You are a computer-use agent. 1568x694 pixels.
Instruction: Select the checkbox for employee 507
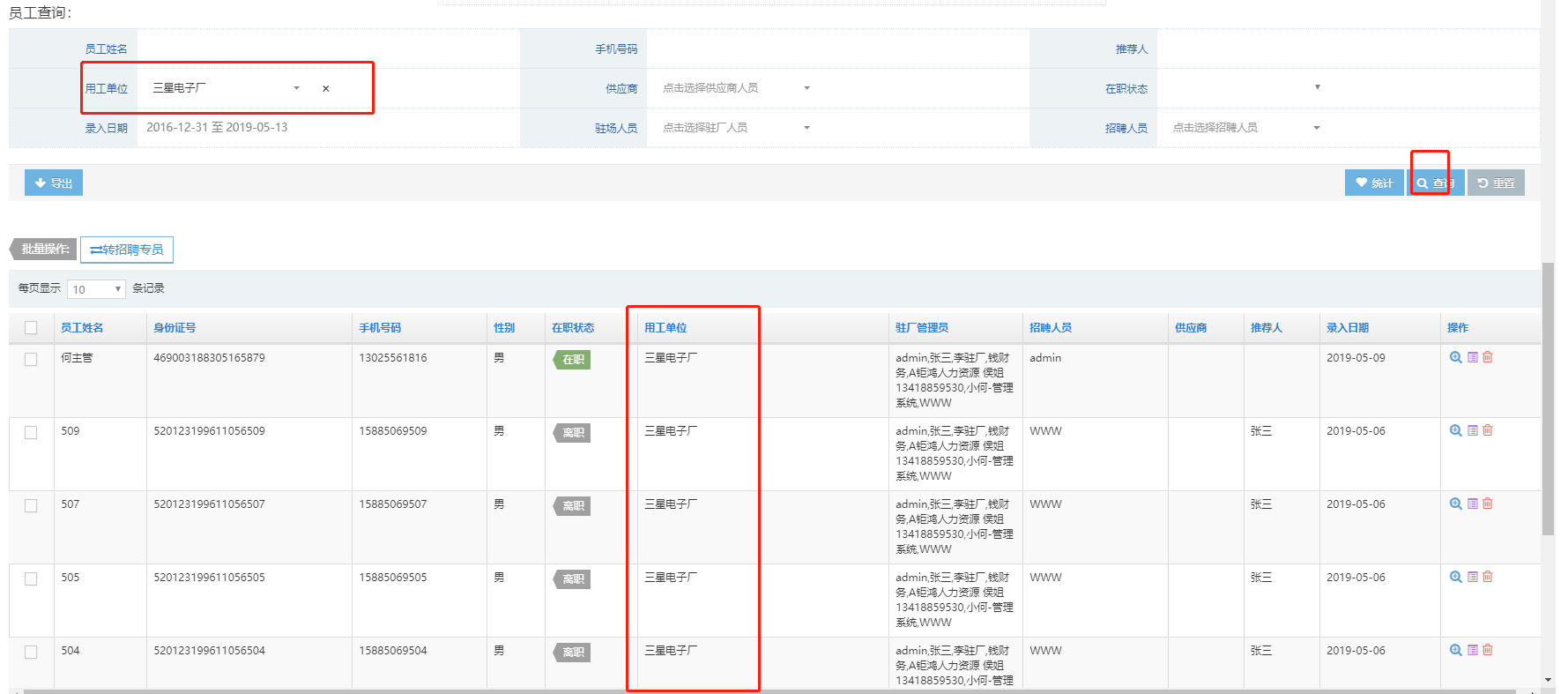(x=31, y=506)
